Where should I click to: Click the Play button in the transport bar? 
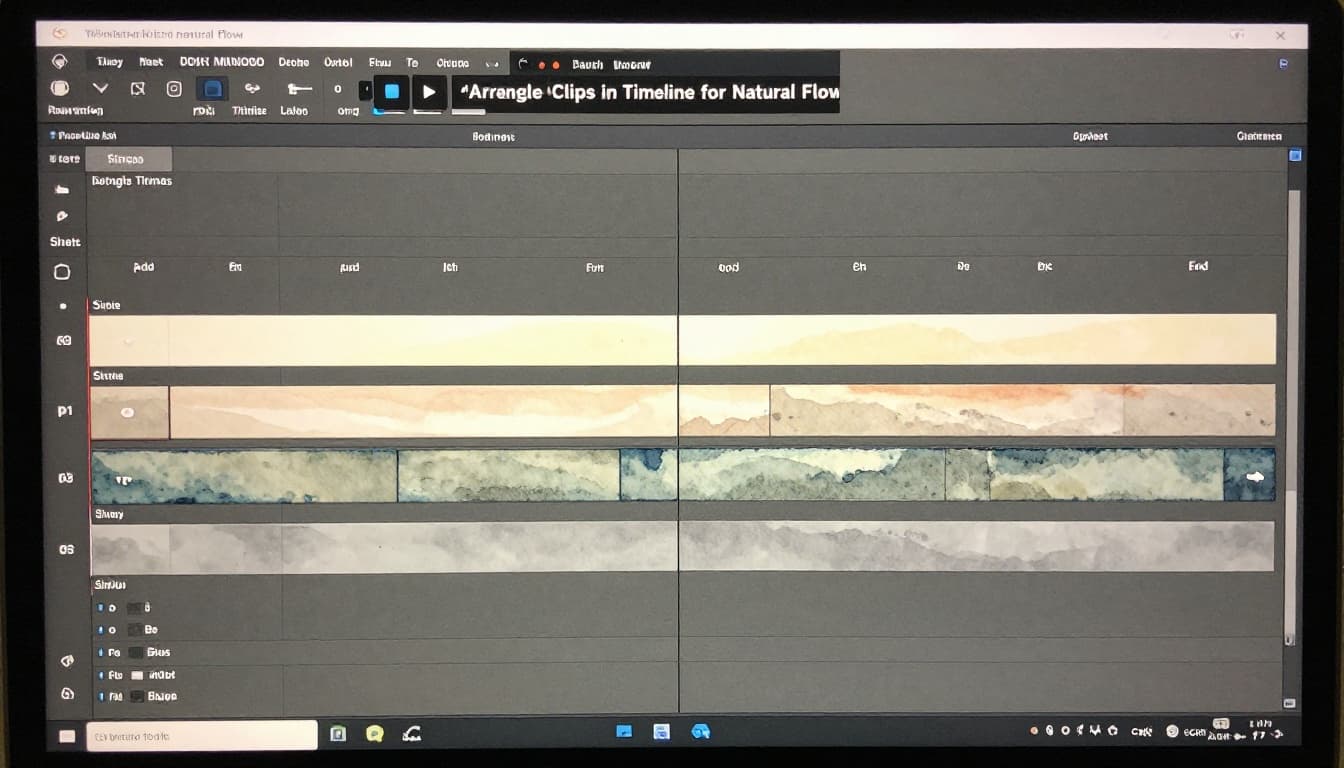tap(430, 91)
